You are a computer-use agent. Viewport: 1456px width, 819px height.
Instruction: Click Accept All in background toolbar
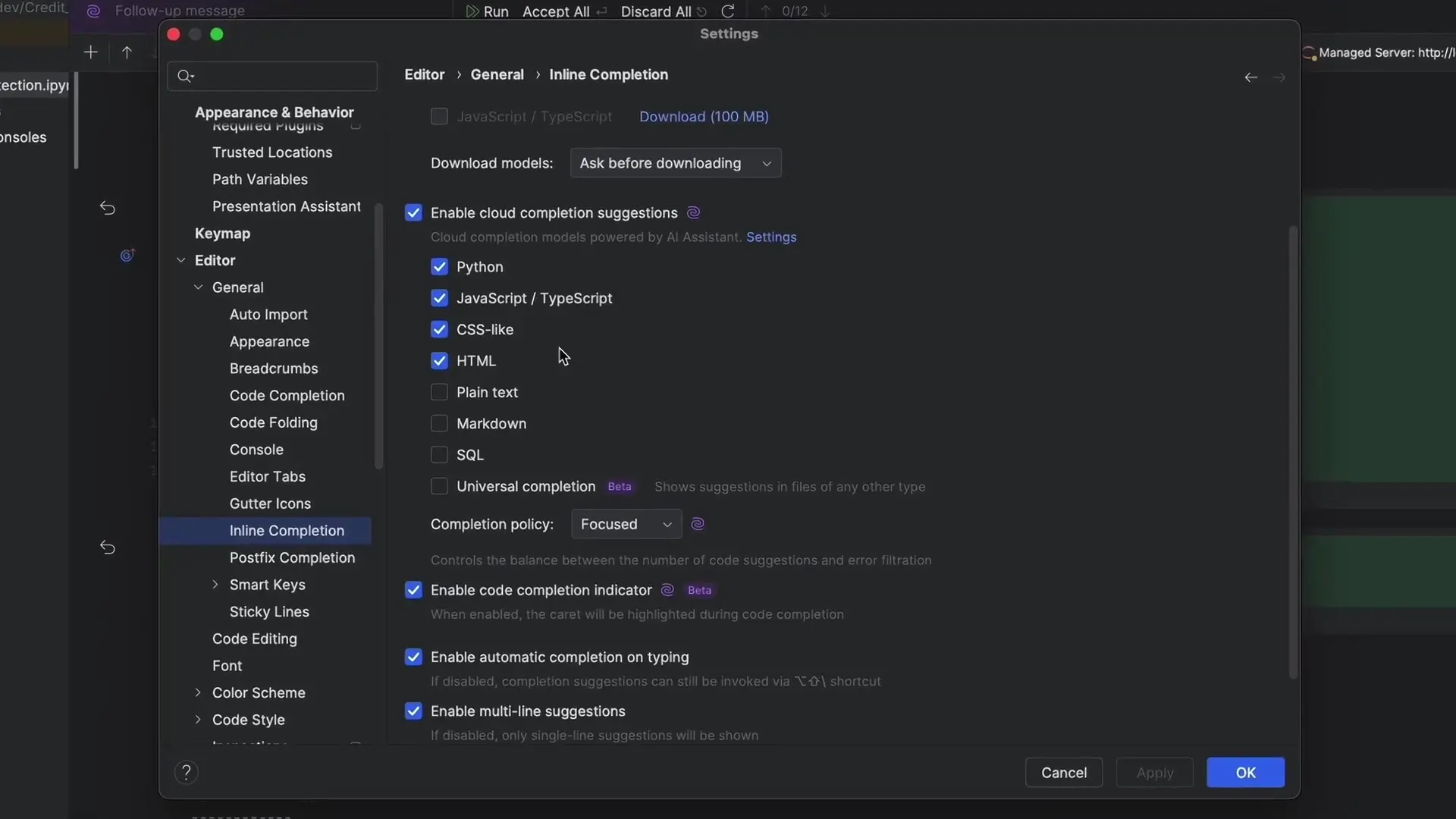pos(556,11)
